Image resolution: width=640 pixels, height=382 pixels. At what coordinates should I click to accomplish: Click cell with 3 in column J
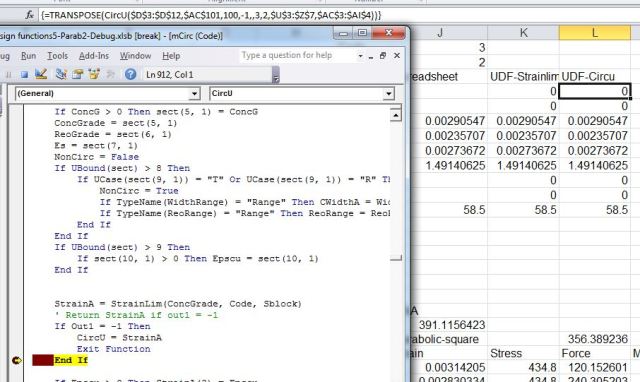(x=449, y=48)
